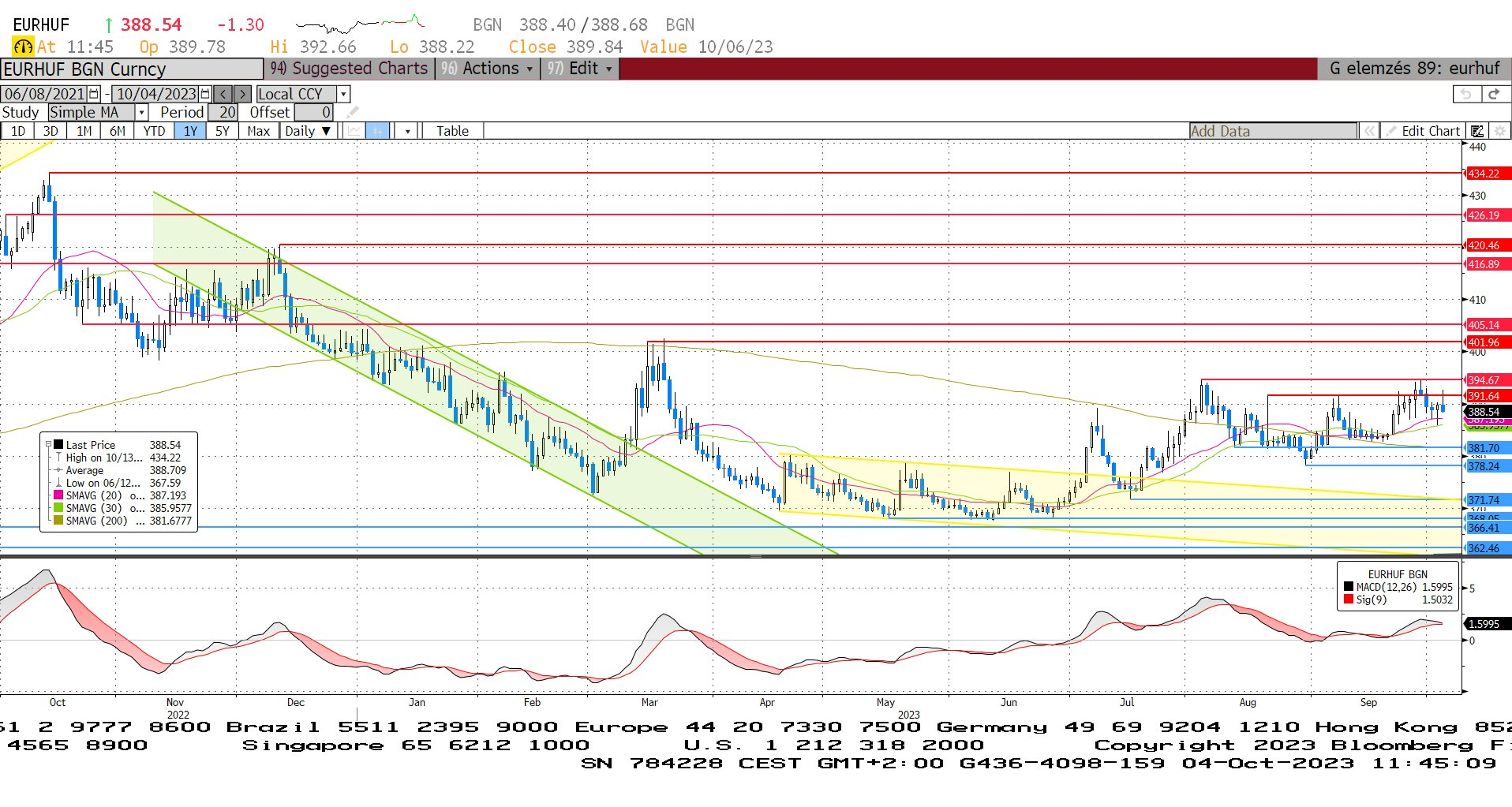Select the 1D range tab
Image resolution: width=1512 pixels, height=807 pixels.
tap(17, 131)
